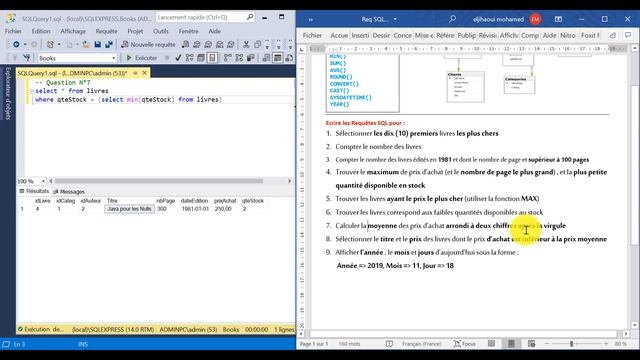The width and height of the screenshot is (640, 360).
Task: Switch to the Messages tab
Action: point(69,191)
